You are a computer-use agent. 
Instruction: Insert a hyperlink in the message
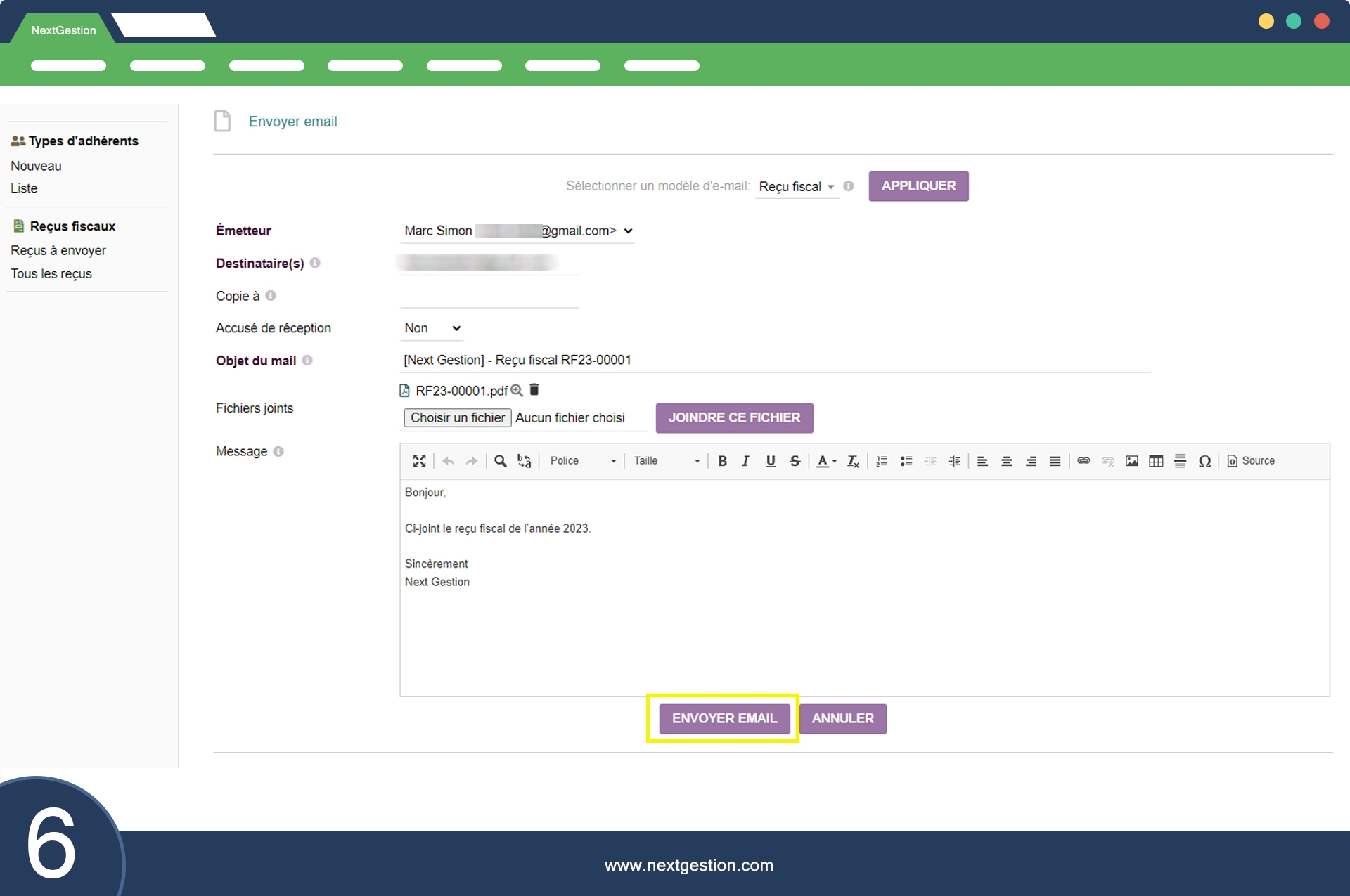(1084, 461)
